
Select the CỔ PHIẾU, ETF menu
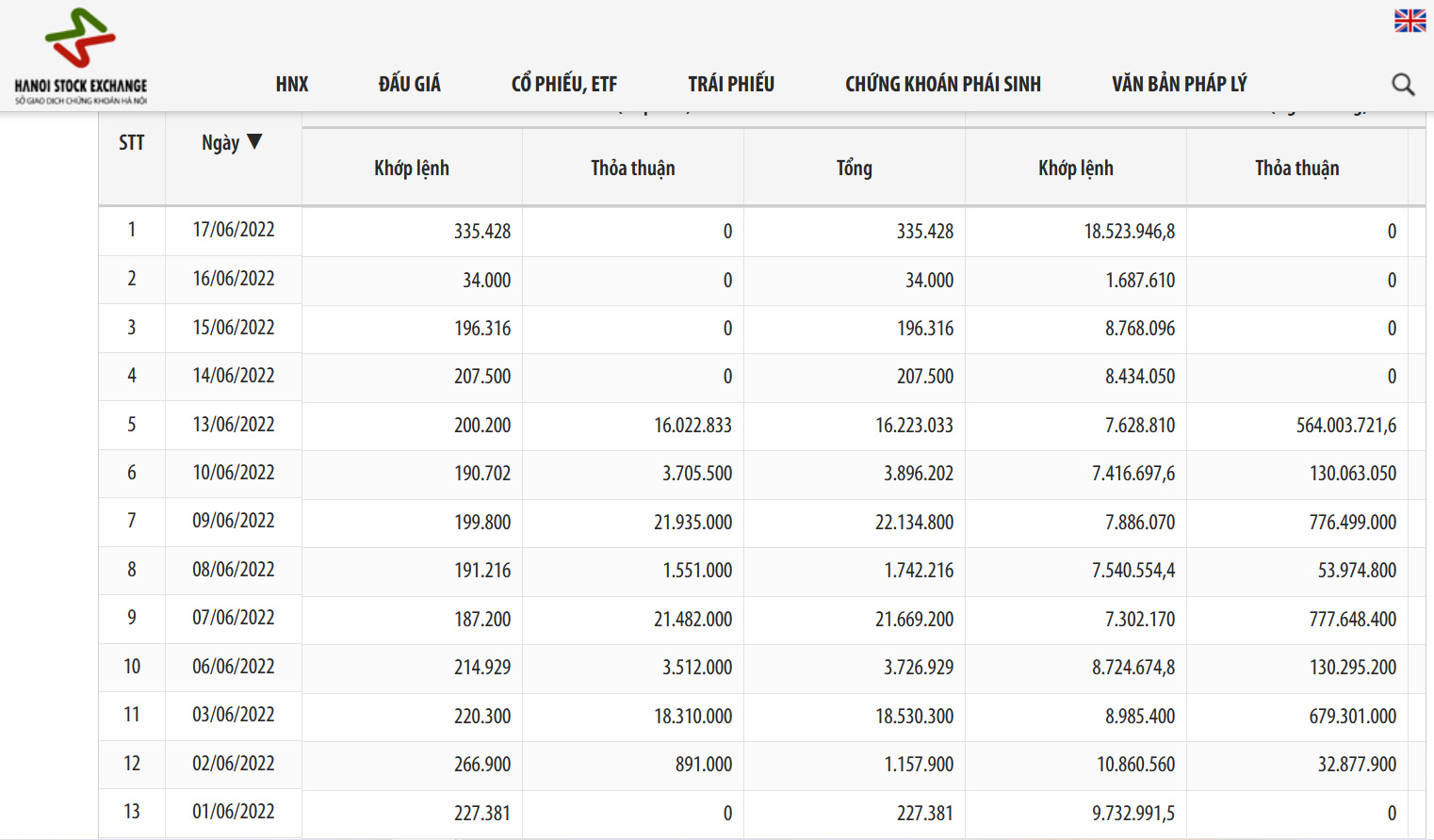click(563, 85)
